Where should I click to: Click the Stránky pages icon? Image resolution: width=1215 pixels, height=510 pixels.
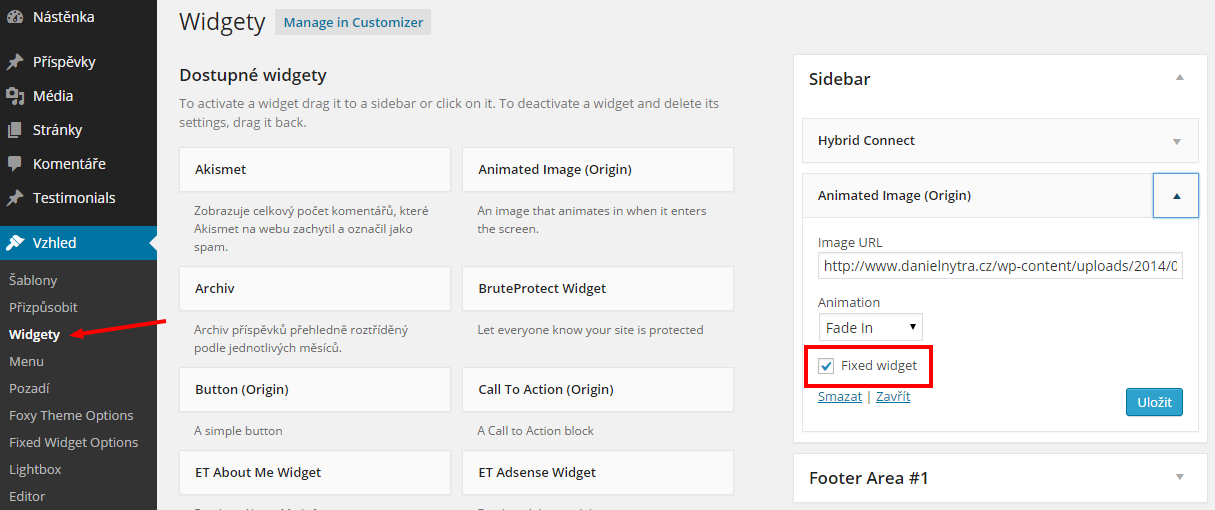pyautogui.click(x=15, y=130)
